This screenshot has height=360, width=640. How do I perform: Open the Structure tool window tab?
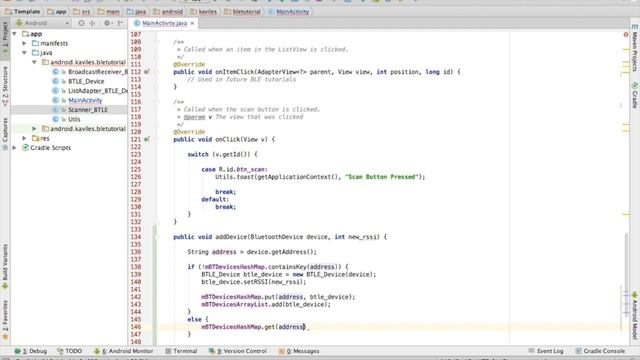click(x=5, y=86)
